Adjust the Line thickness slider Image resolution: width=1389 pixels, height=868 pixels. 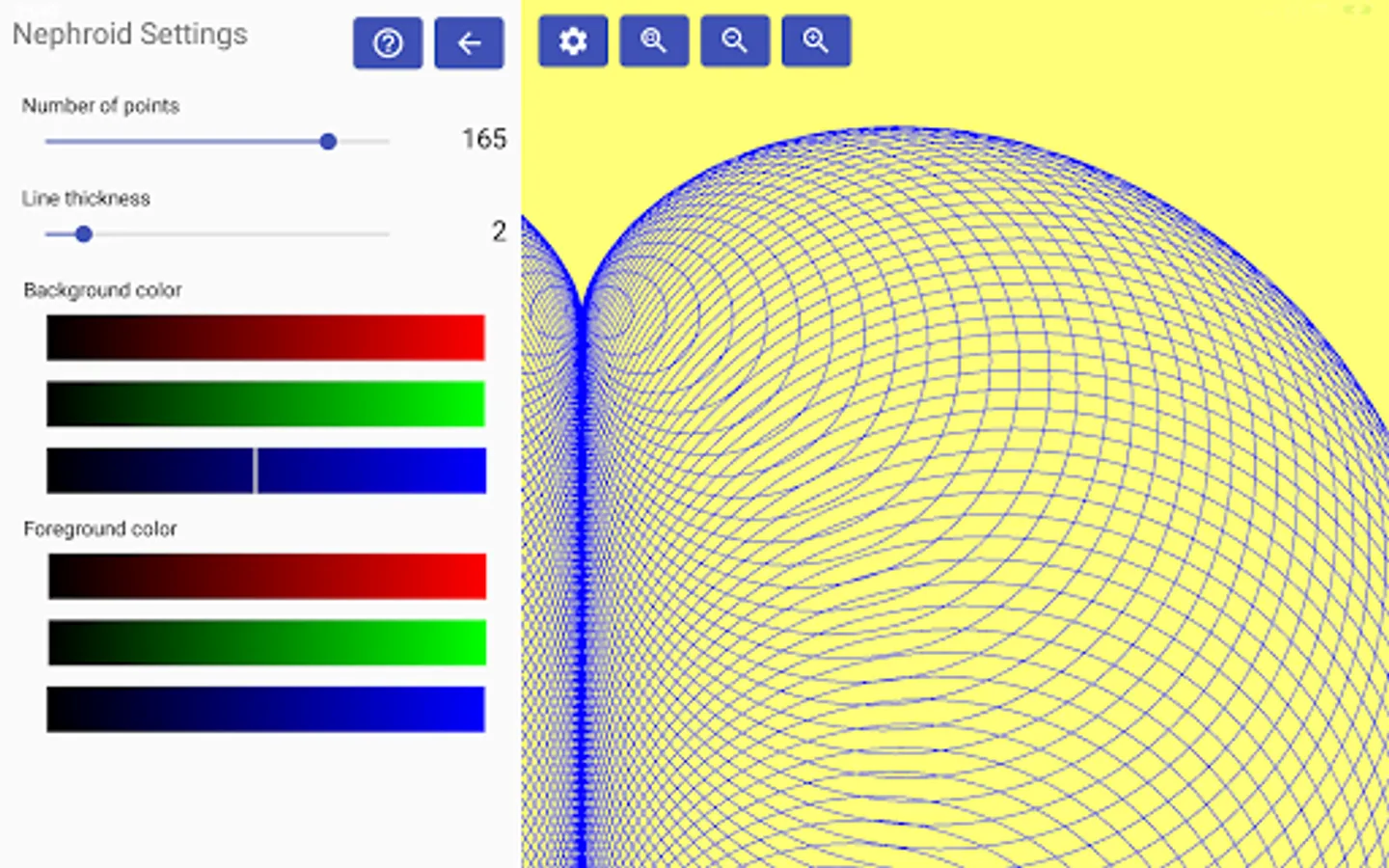click(217, 234)
